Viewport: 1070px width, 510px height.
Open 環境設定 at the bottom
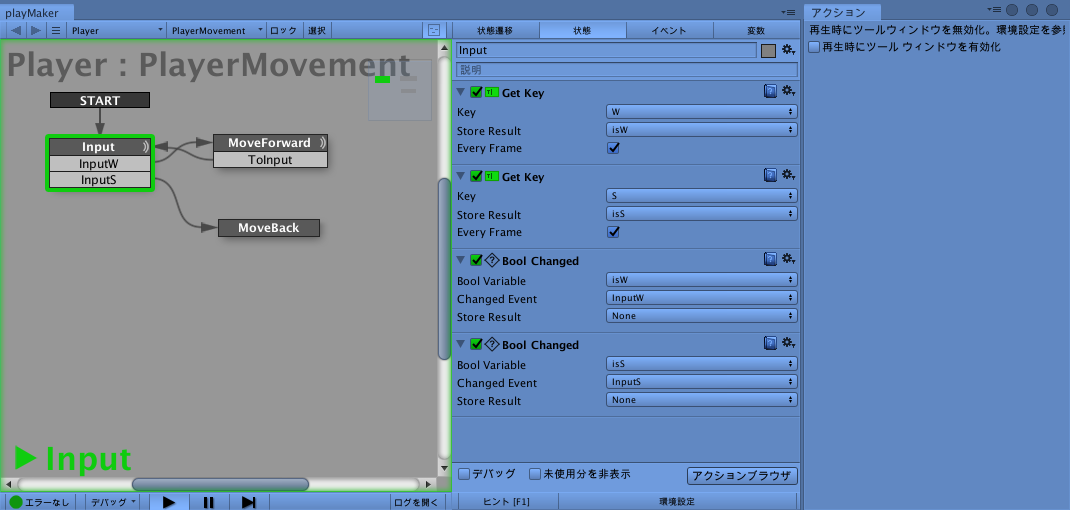pyautogui.click(x=677, y=502)
